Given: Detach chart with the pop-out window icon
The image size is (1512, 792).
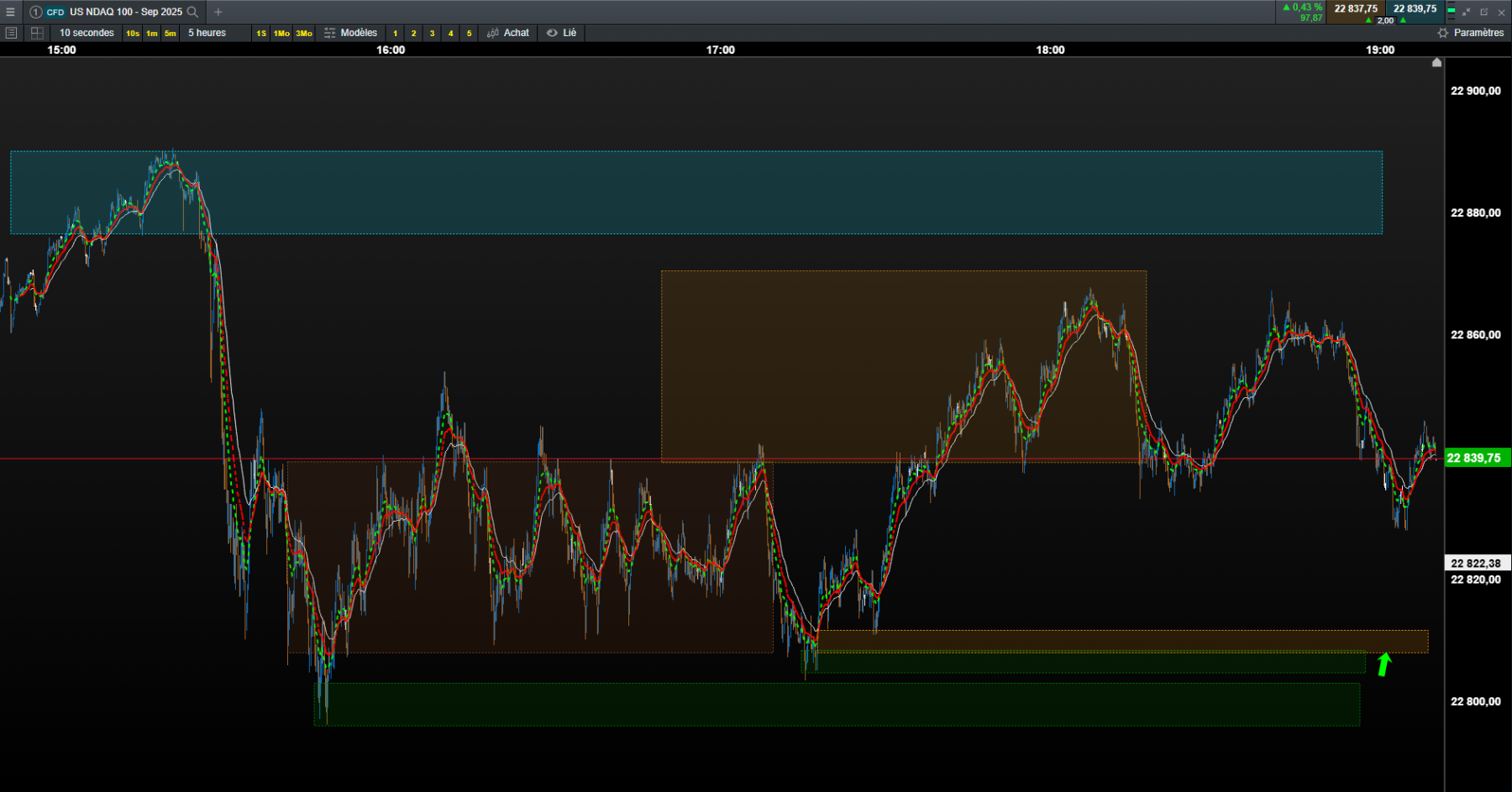Looking at the screenshot, I should point(1484,12).
